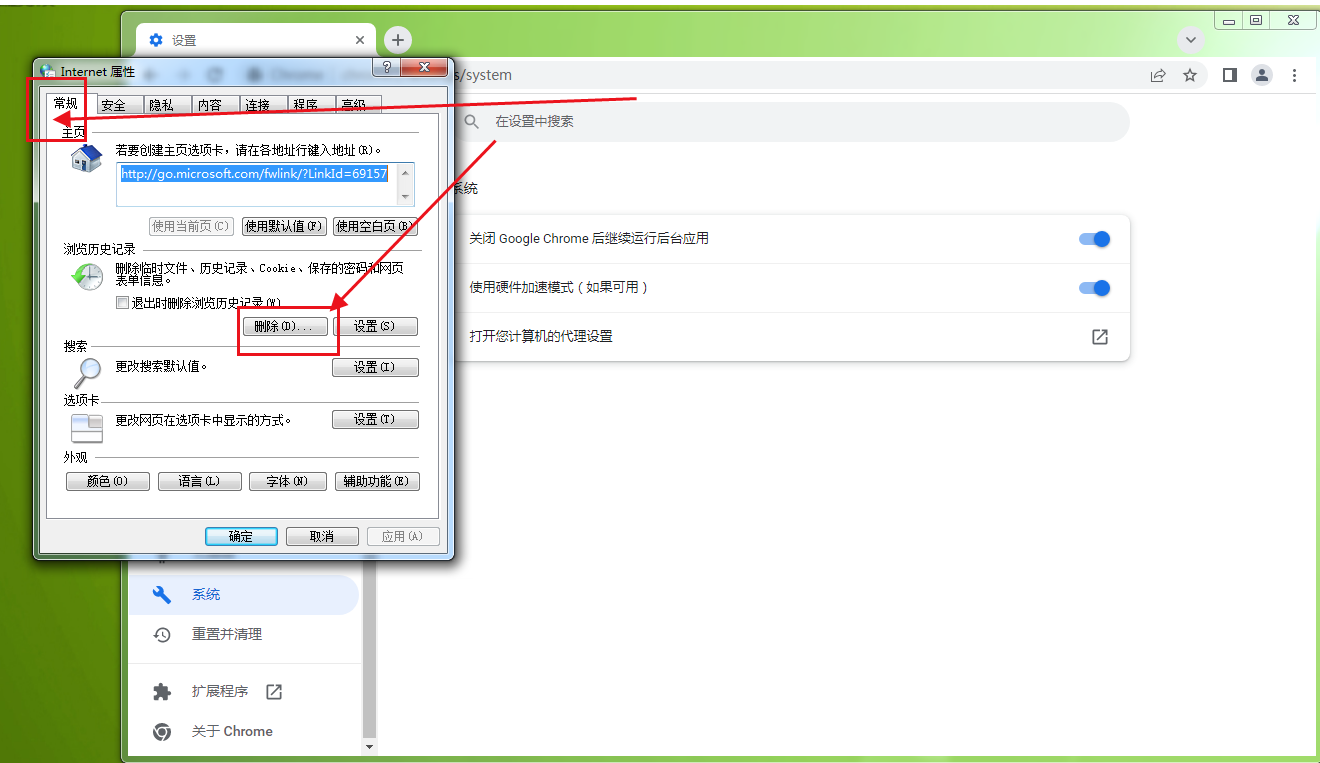
Task: Click the homepage URL text box
Action: tap(256, 184)
